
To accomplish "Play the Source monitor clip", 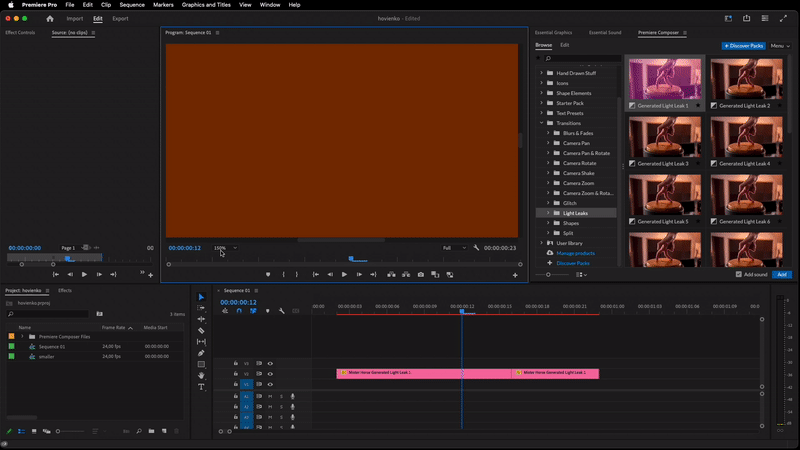I will pyautogui.click(x=84, y=274).
